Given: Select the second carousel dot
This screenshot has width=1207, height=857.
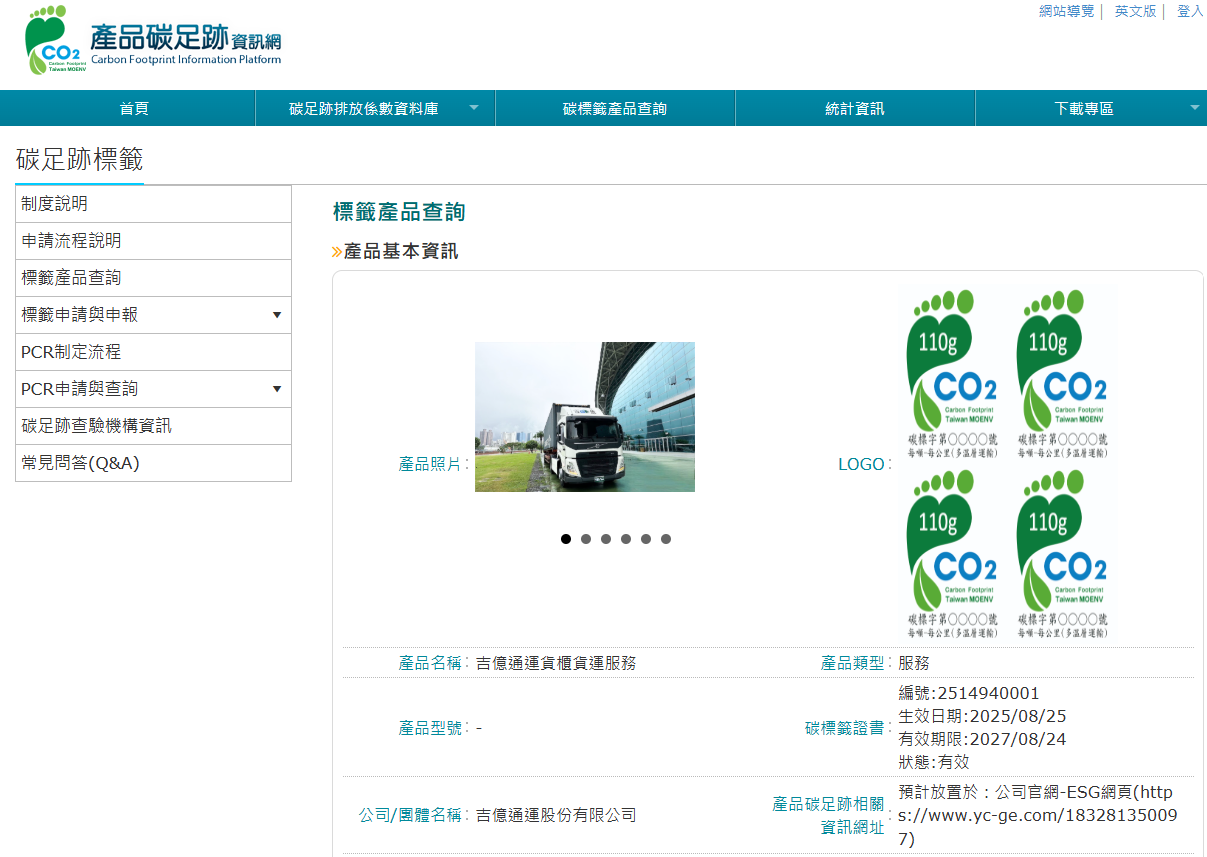Looking at the screenshot, I should tap(586, 539).
